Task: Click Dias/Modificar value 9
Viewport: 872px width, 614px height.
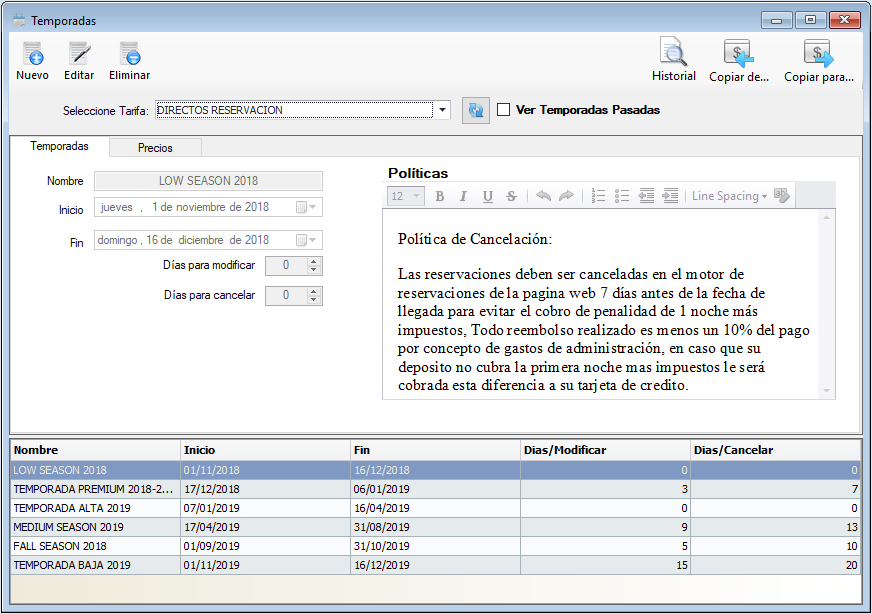Action: click(x=606, y=527)
